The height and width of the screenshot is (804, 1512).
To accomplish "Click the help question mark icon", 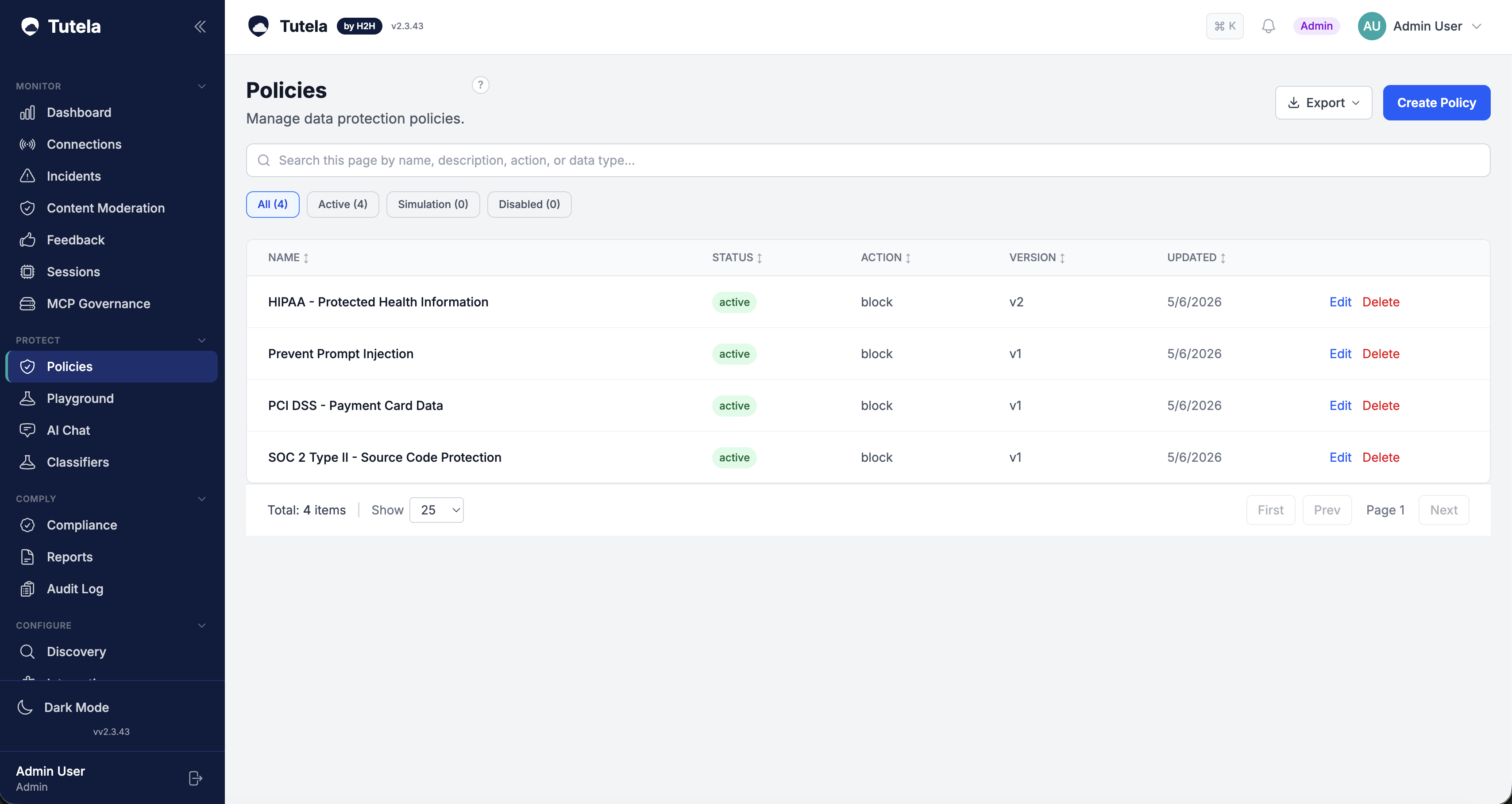I will 480,85.
